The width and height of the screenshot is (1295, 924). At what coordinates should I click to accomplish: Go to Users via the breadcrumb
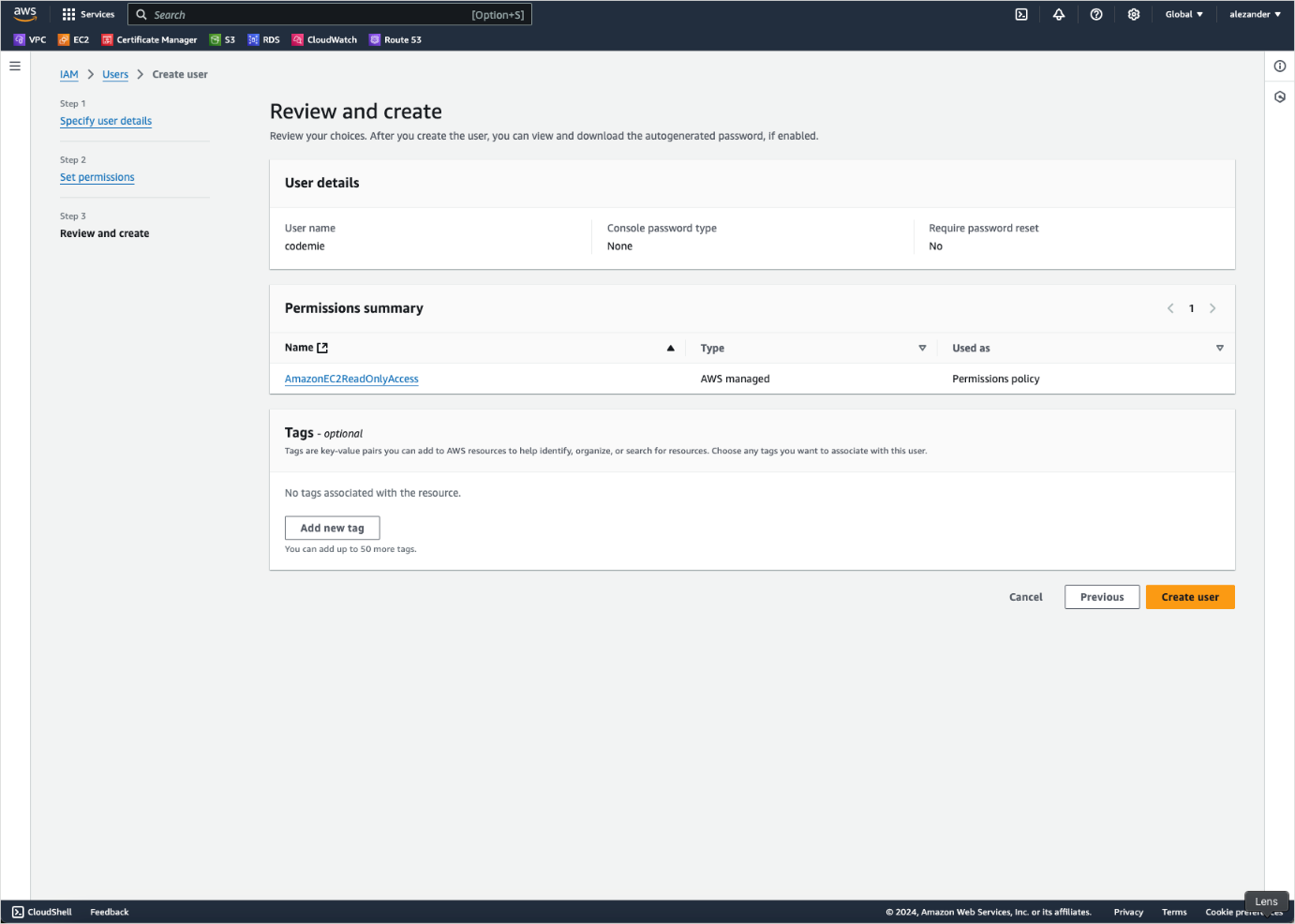[115, 74]
